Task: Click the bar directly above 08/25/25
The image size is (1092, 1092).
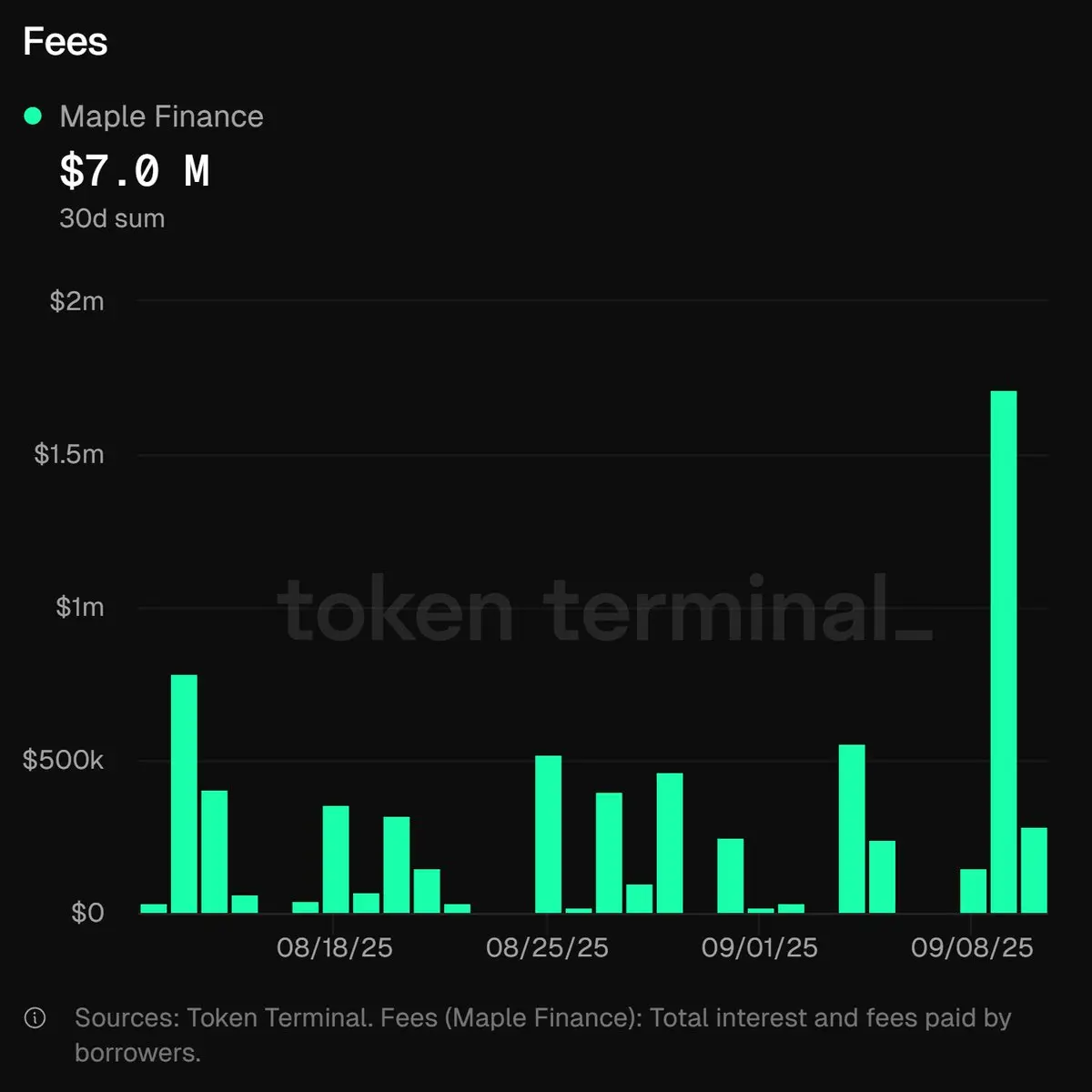Action: (548, 834)
